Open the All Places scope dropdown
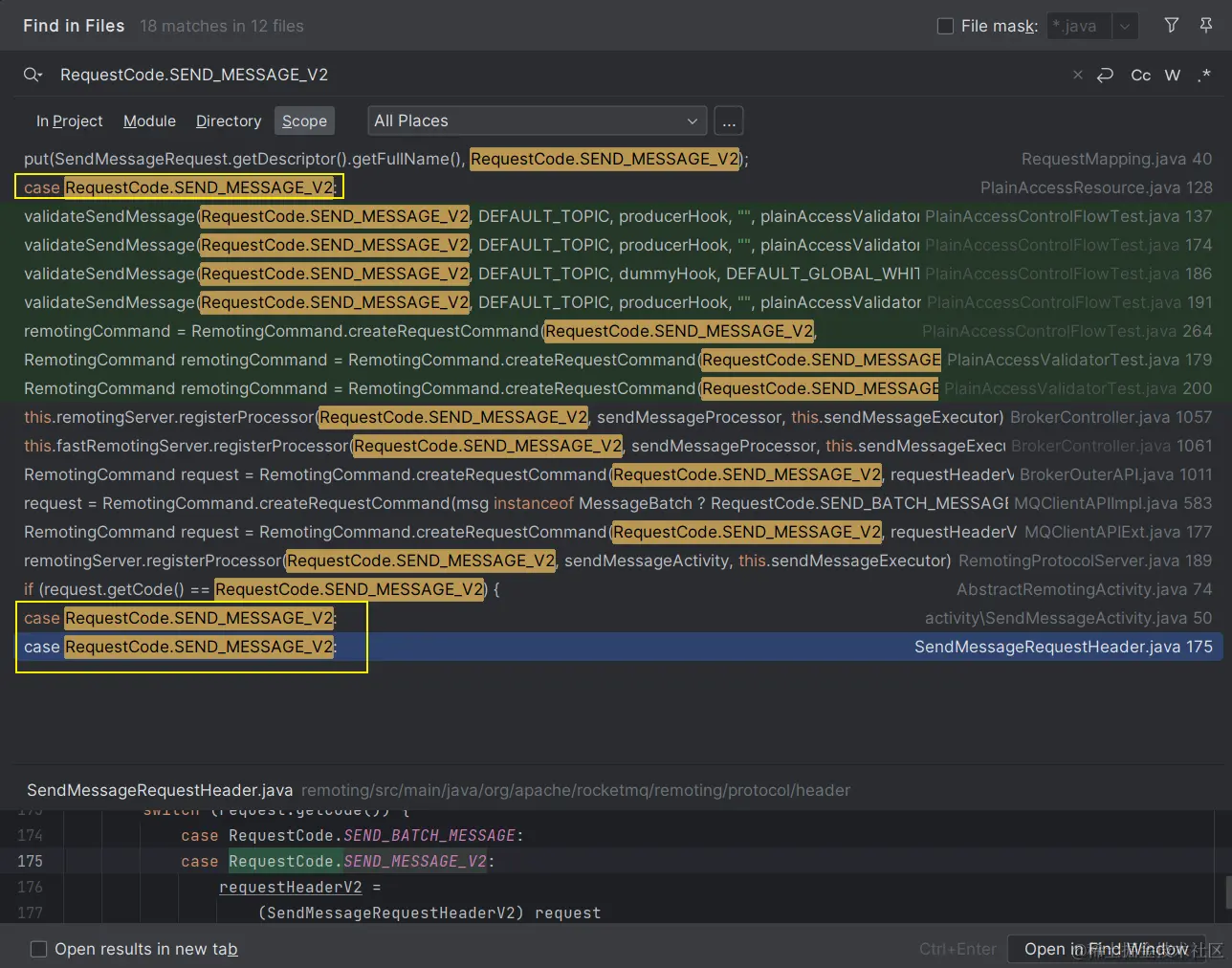The image size is (1232, 968). [538, 121]
